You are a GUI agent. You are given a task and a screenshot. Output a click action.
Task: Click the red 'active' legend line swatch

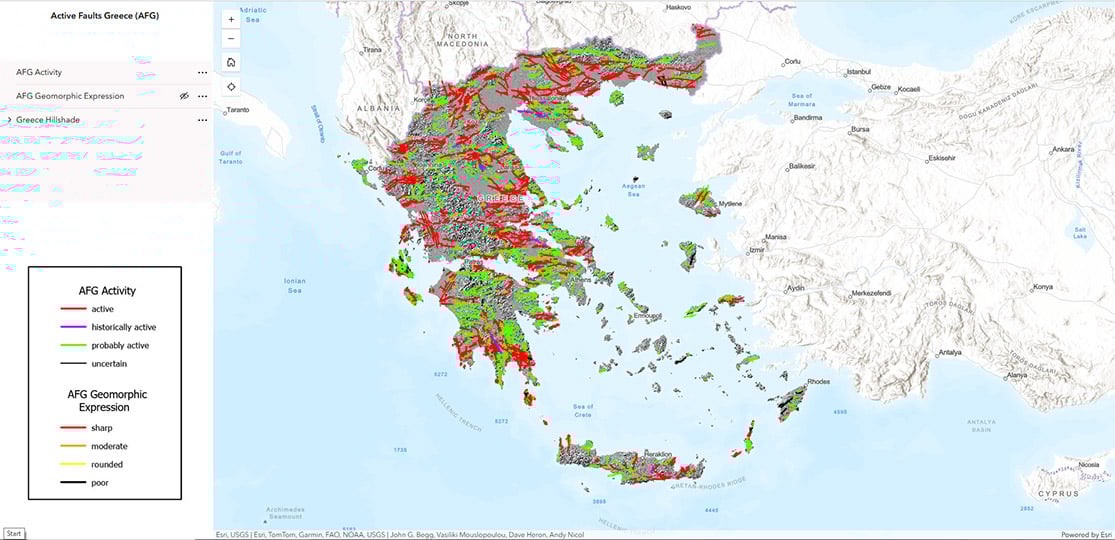pyautogui.click(x=74, y=310)
